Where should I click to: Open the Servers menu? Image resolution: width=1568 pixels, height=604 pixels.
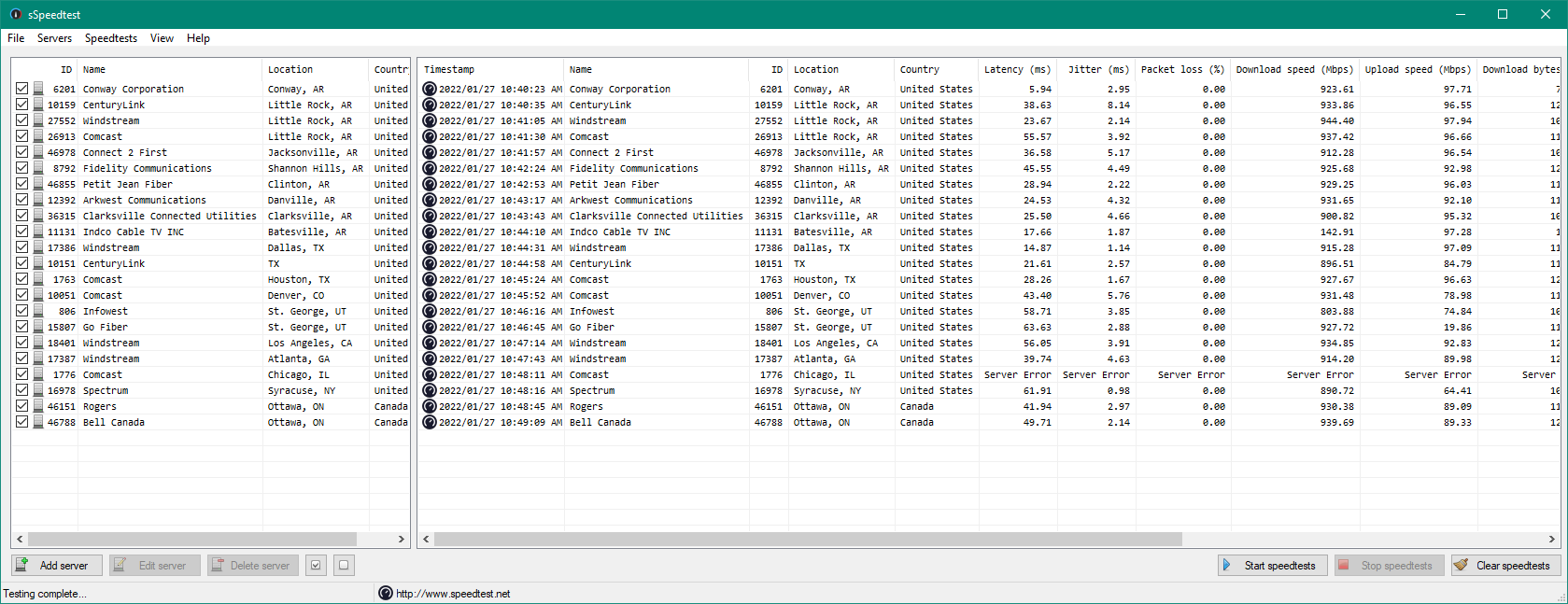[x=54, y=38]
